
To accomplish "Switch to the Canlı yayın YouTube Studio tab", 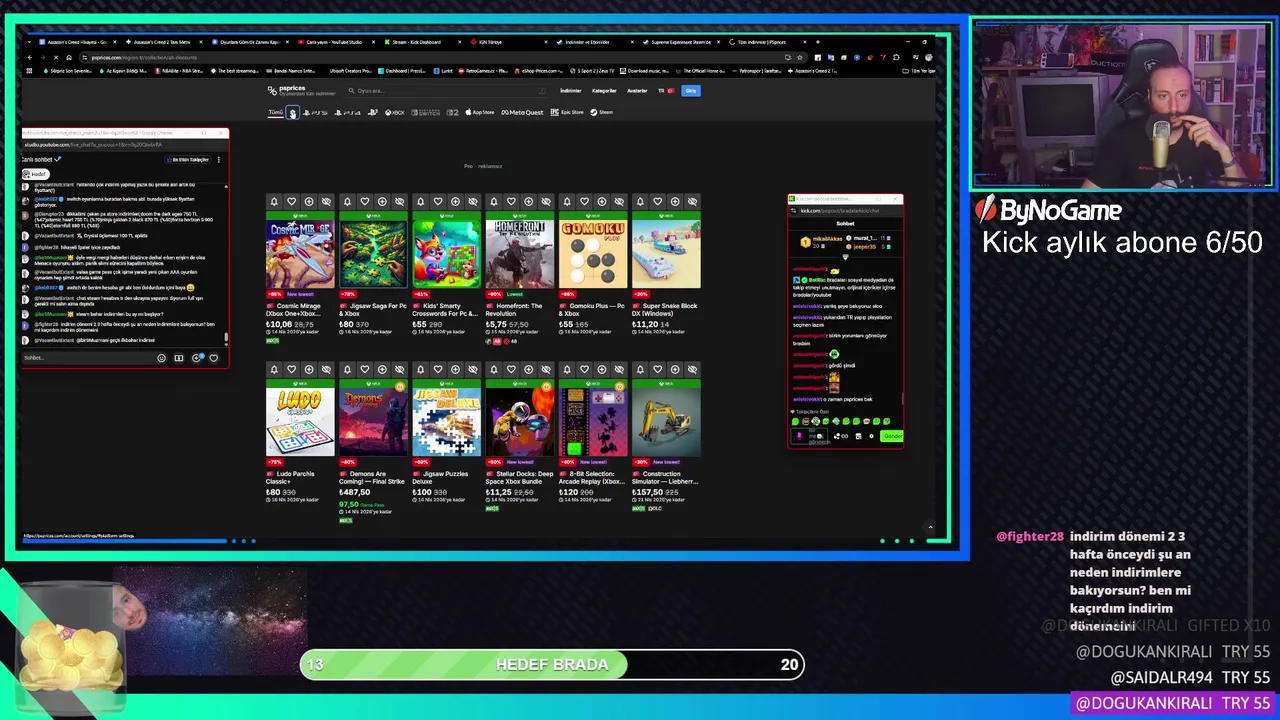I will [x=335, y=42].
